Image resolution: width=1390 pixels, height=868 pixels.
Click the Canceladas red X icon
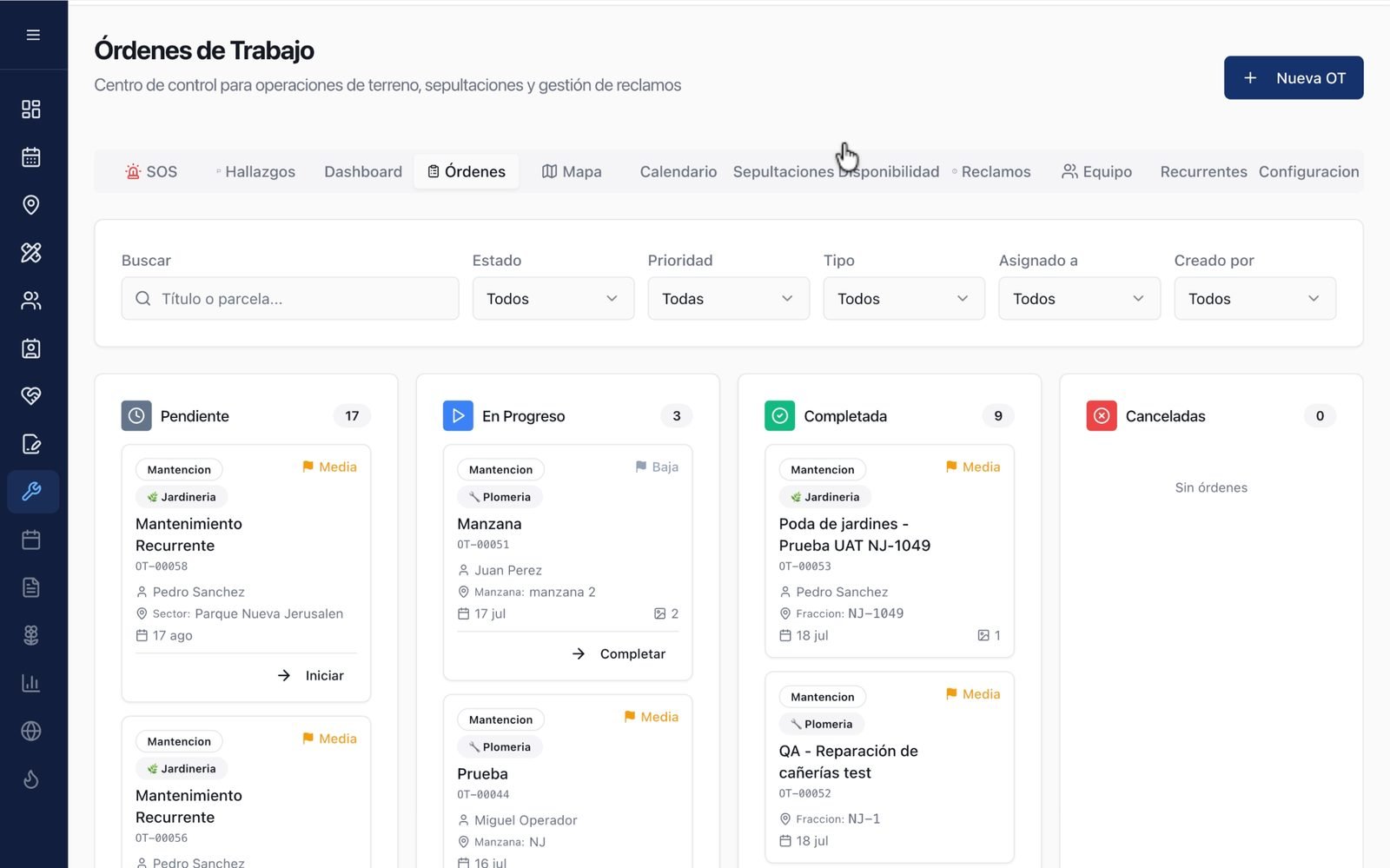click(x=1102, y=416)
